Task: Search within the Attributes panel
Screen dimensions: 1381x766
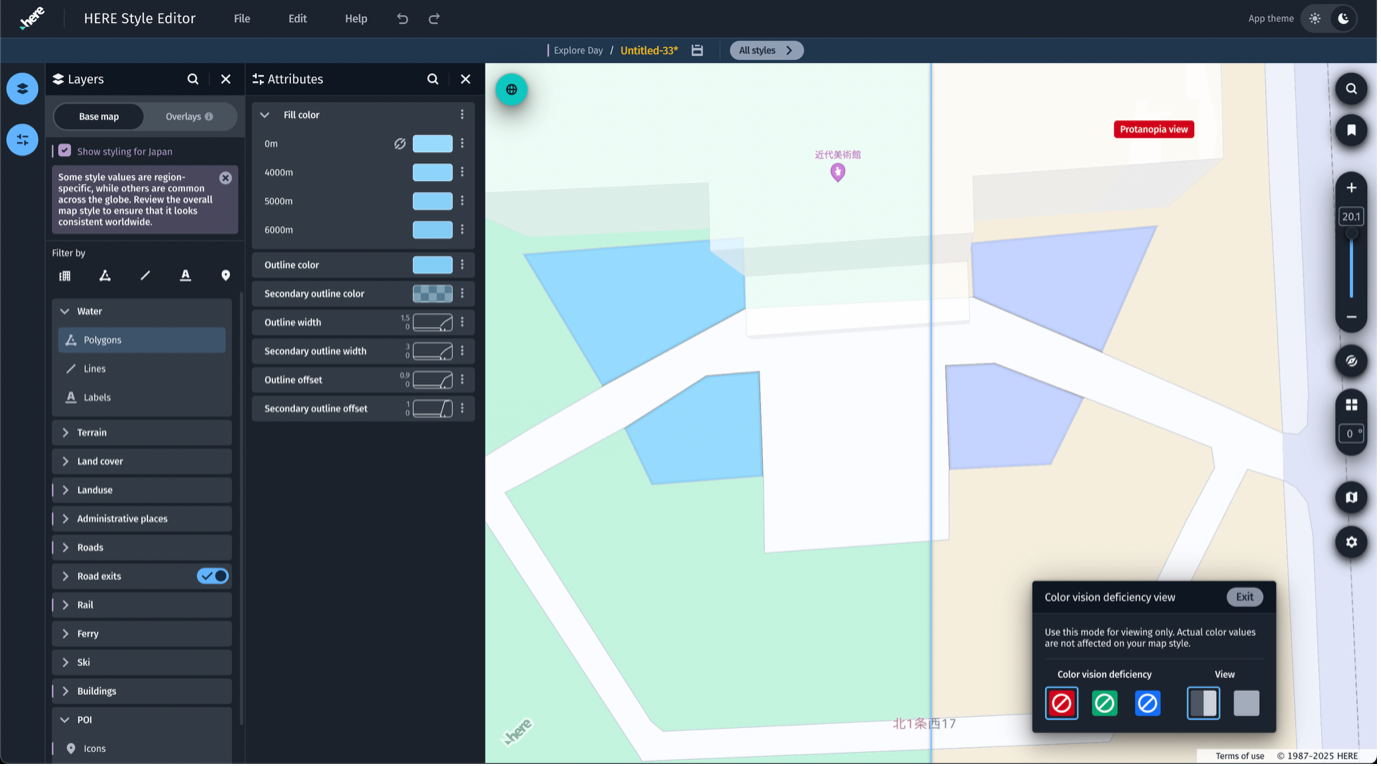Action: click(433, 79)
